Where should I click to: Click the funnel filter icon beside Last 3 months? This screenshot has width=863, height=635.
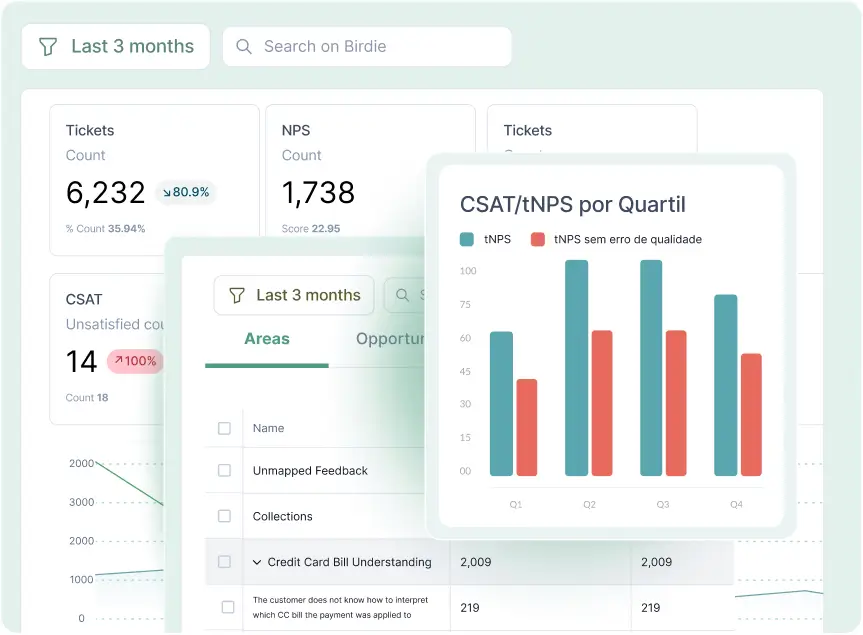tap(48, 46)
